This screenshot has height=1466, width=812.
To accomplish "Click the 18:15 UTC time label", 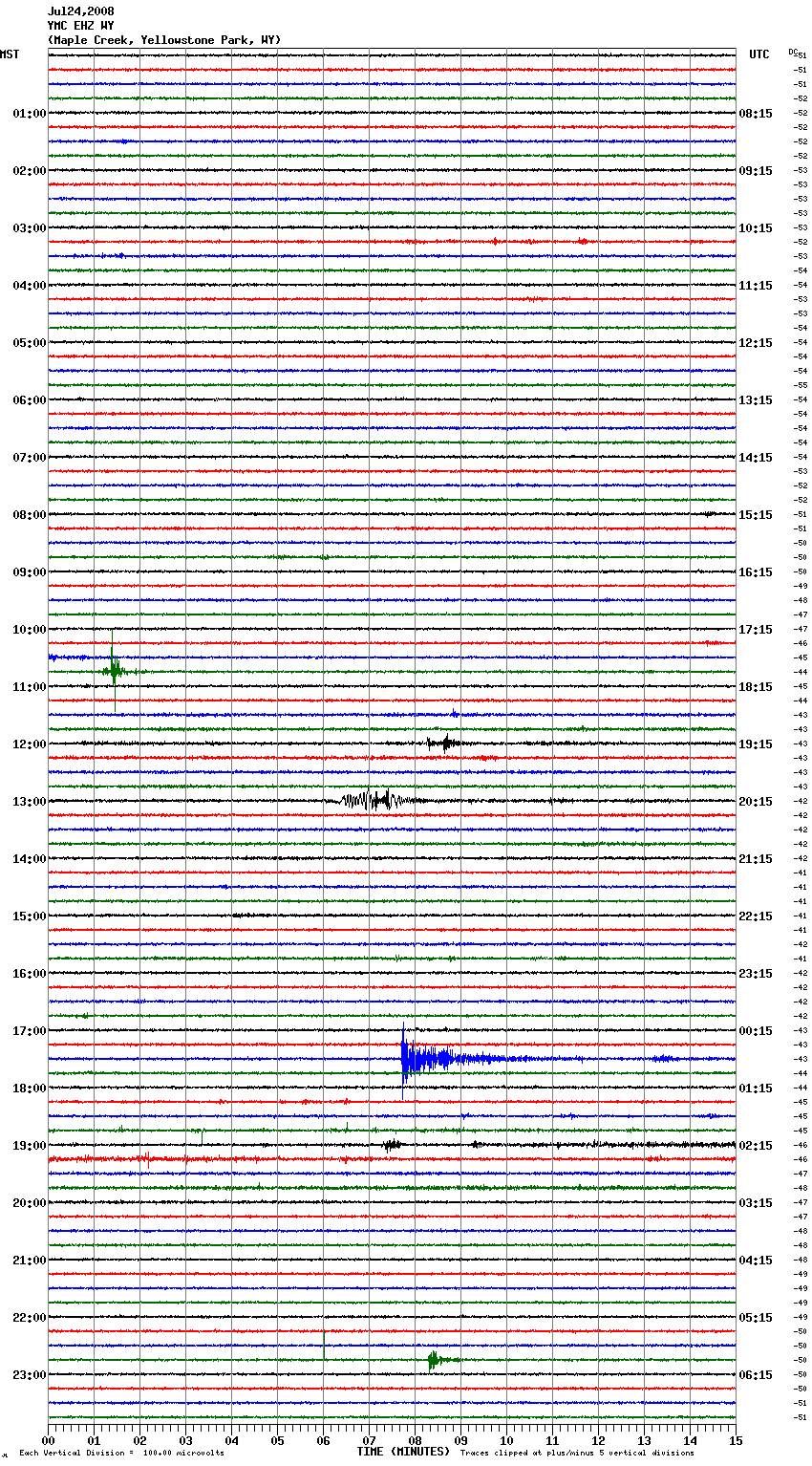I will [x=756, y=687].
